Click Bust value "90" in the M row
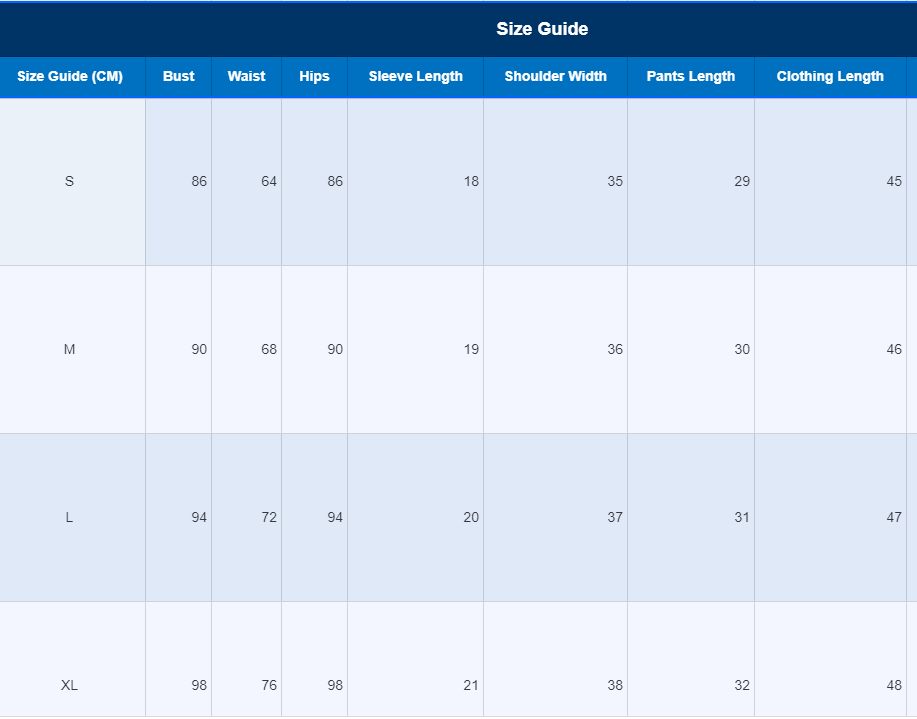Screen dimensions: 917x719 (199, 349)
